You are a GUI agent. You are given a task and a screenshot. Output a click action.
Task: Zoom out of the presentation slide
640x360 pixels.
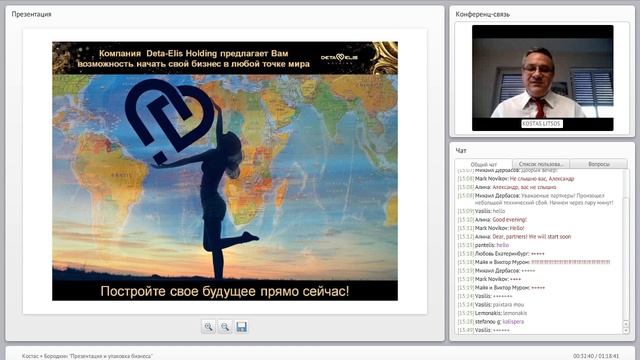[x=225, y=327]
